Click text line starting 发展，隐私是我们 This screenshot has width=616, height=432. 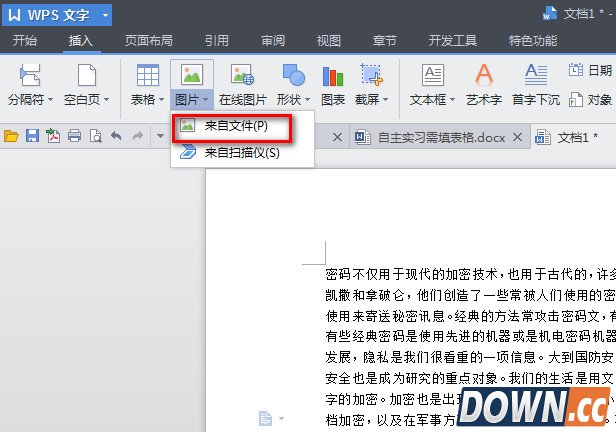[470, 357]
